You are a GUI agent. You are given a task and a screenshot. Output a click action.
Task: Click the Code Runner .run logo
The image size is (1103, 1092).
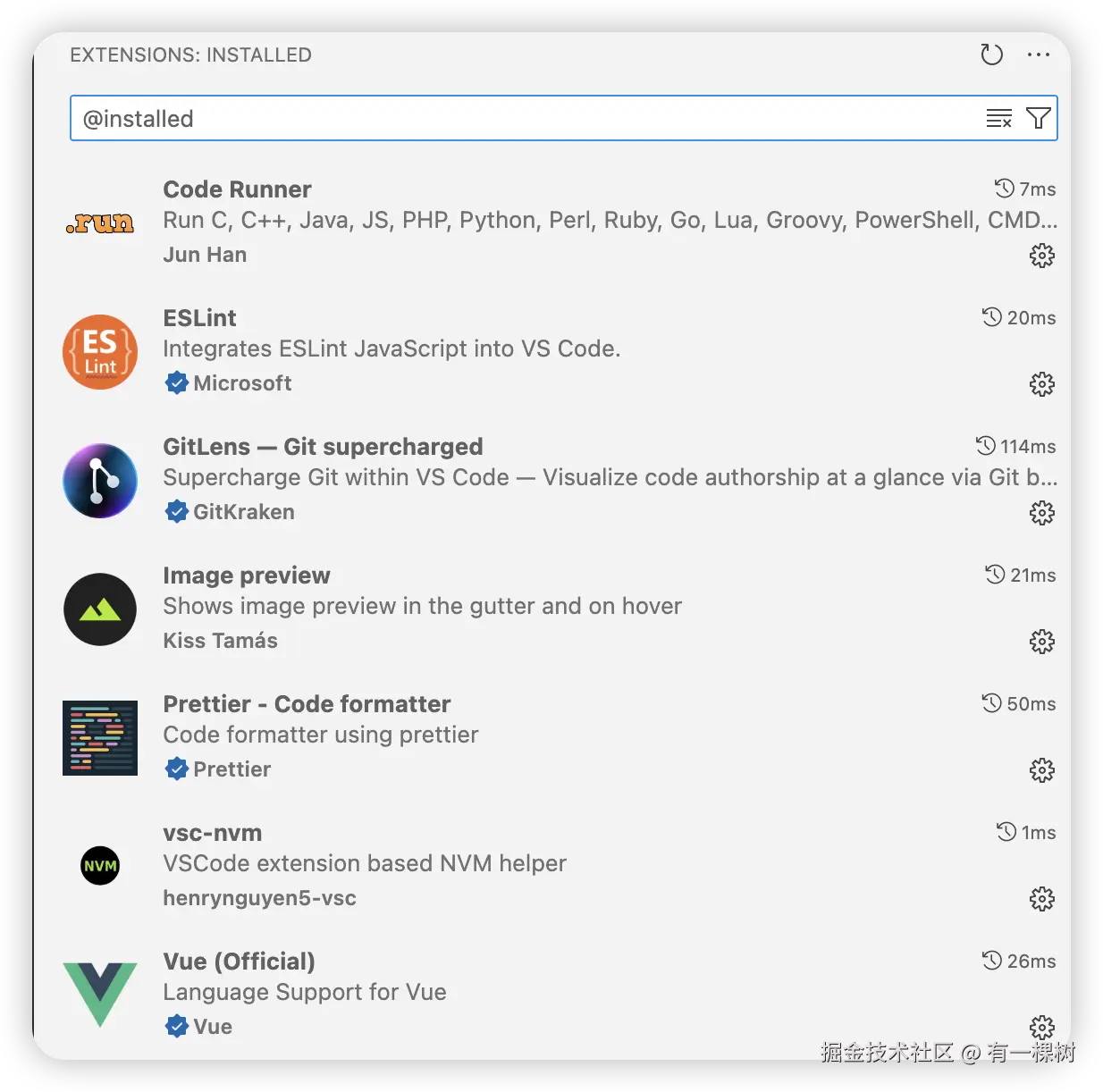100,223
